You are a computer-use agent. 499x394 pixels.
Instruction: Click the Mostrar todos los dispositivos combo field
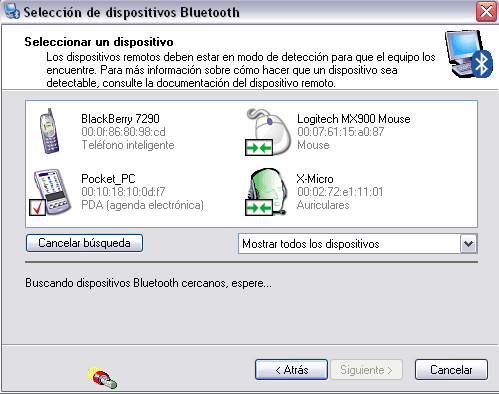pos(358,244)
